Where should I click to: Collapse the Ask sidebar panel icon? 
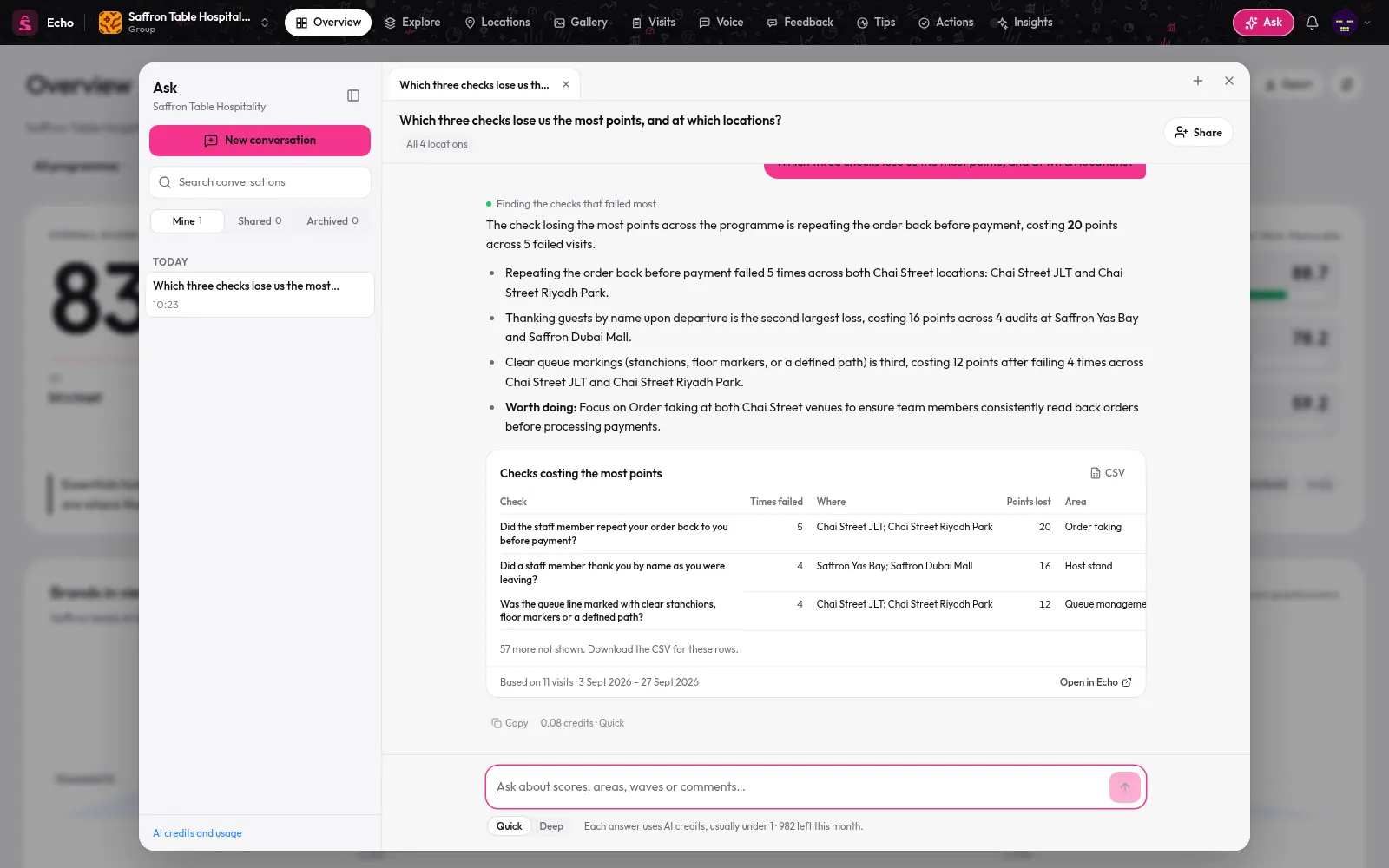pyautogui.click(x=353, y=95)
